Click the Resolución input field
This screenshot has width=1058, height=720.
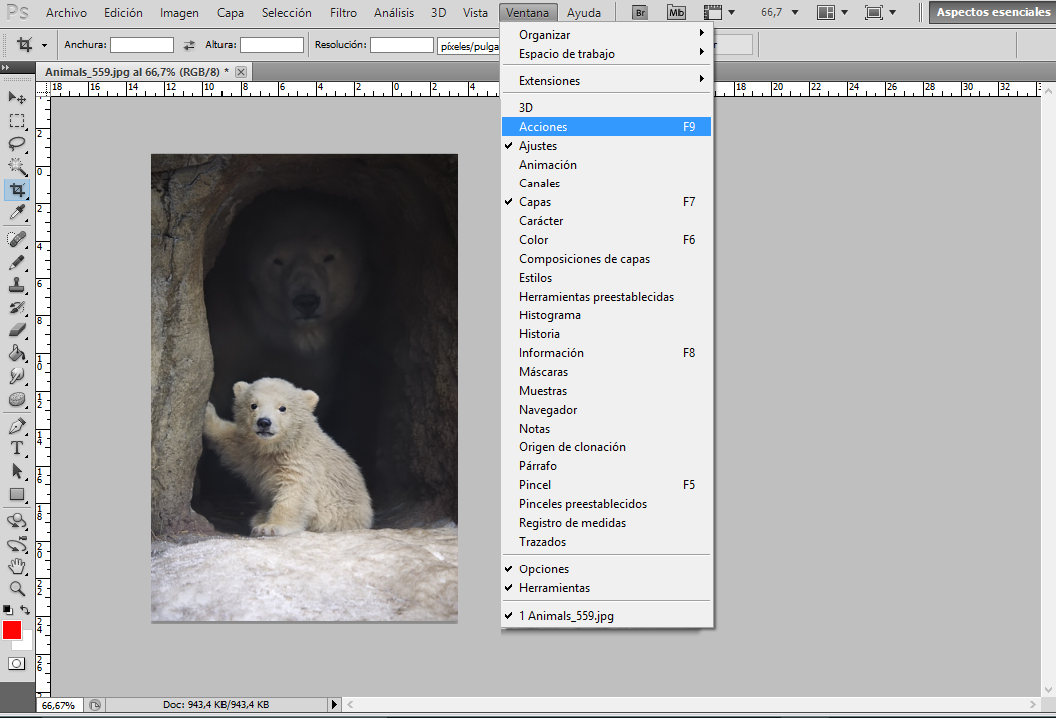click(401, 45)
